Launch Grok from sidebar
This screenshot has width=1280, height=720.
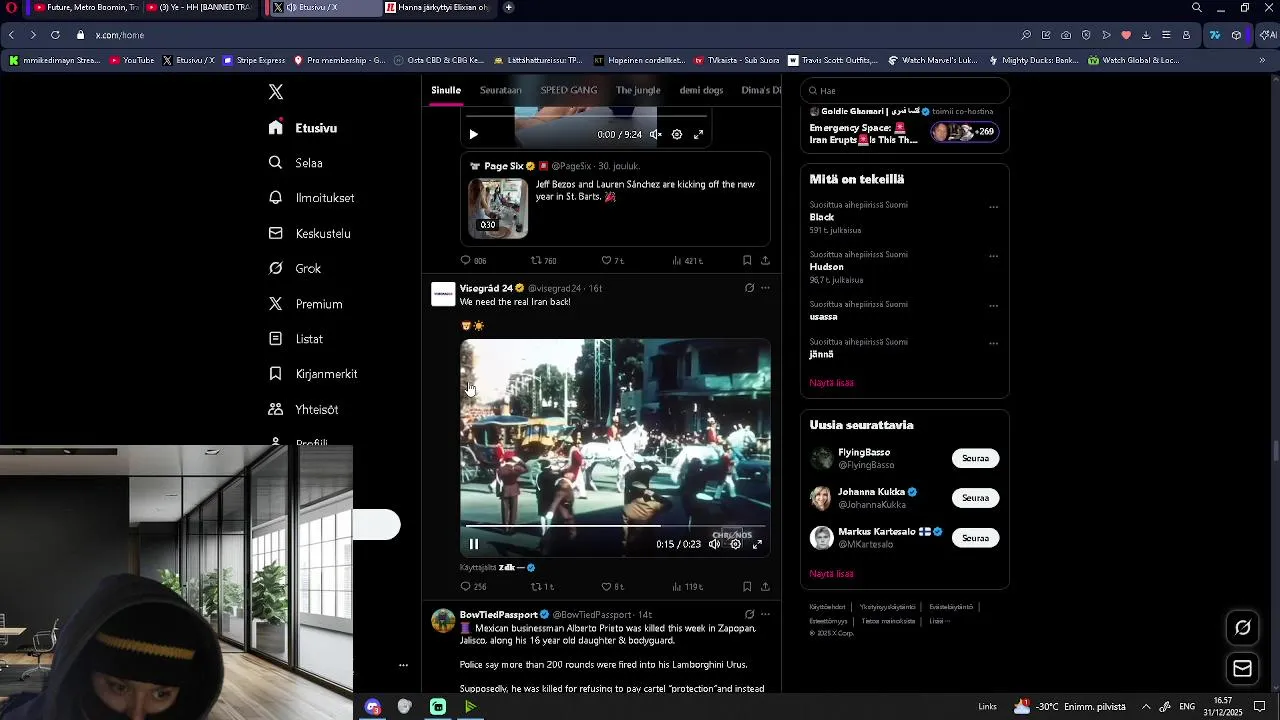pos(295,268)
